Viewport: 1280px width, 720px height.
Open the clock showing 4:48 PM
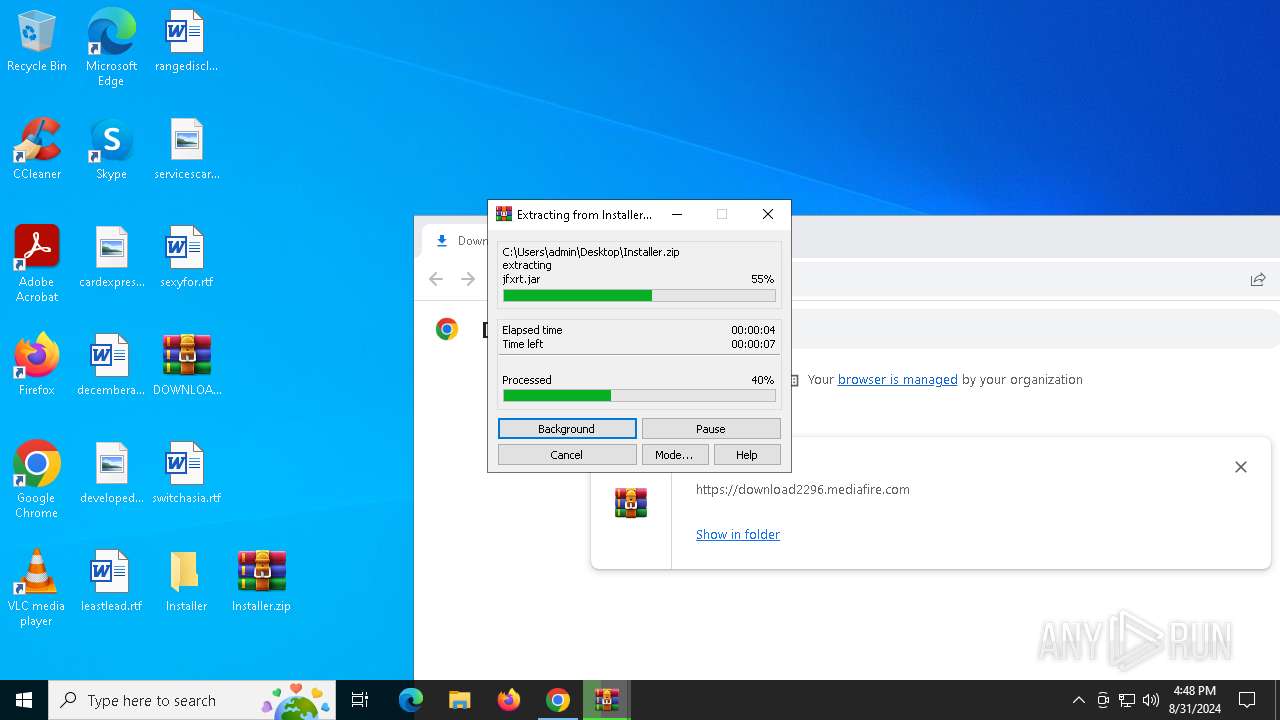pyautogui.click(x=1195, y=700)
